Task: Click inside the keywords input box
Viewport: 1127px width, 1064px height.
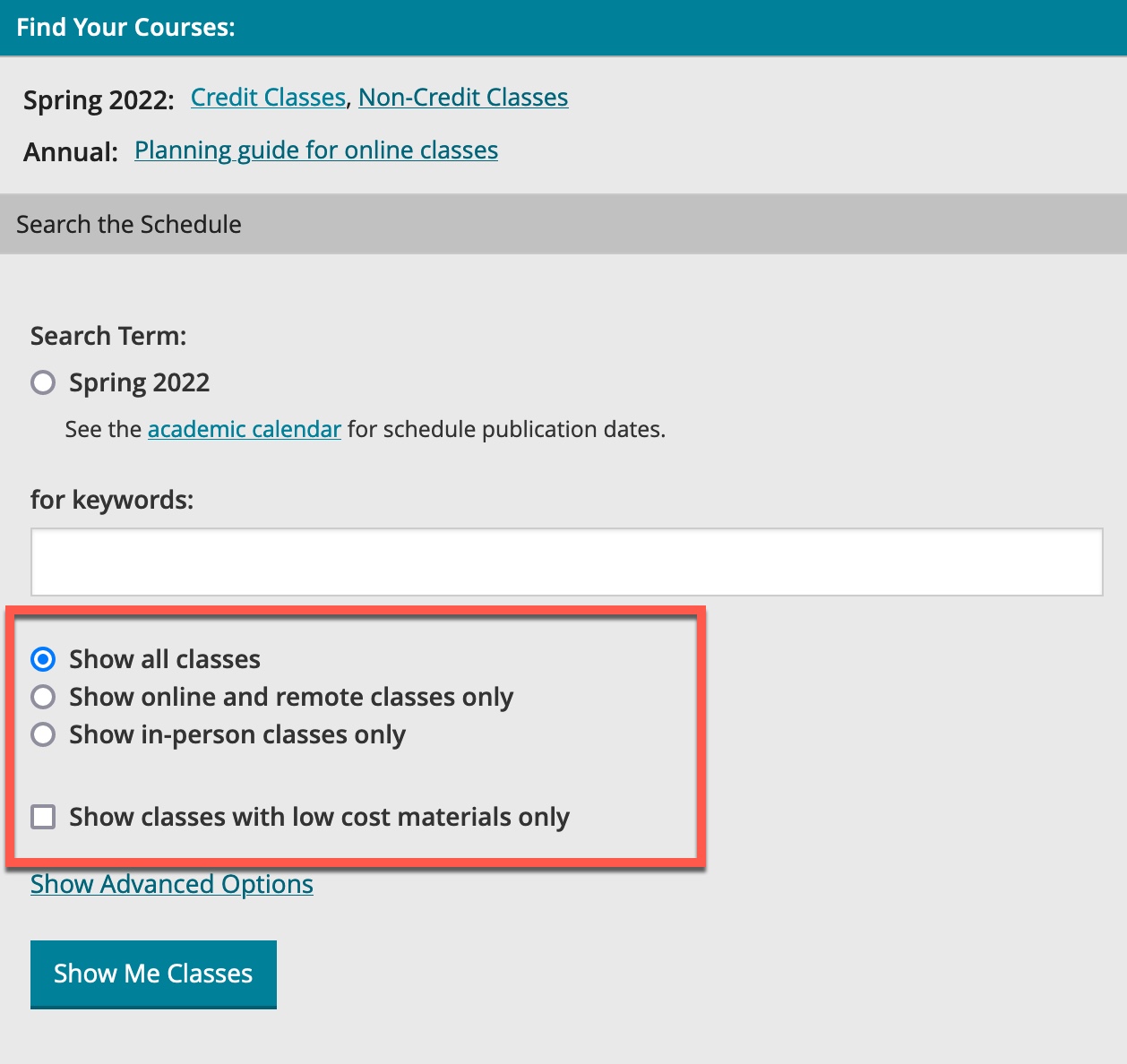Action: tap(564, 561)
